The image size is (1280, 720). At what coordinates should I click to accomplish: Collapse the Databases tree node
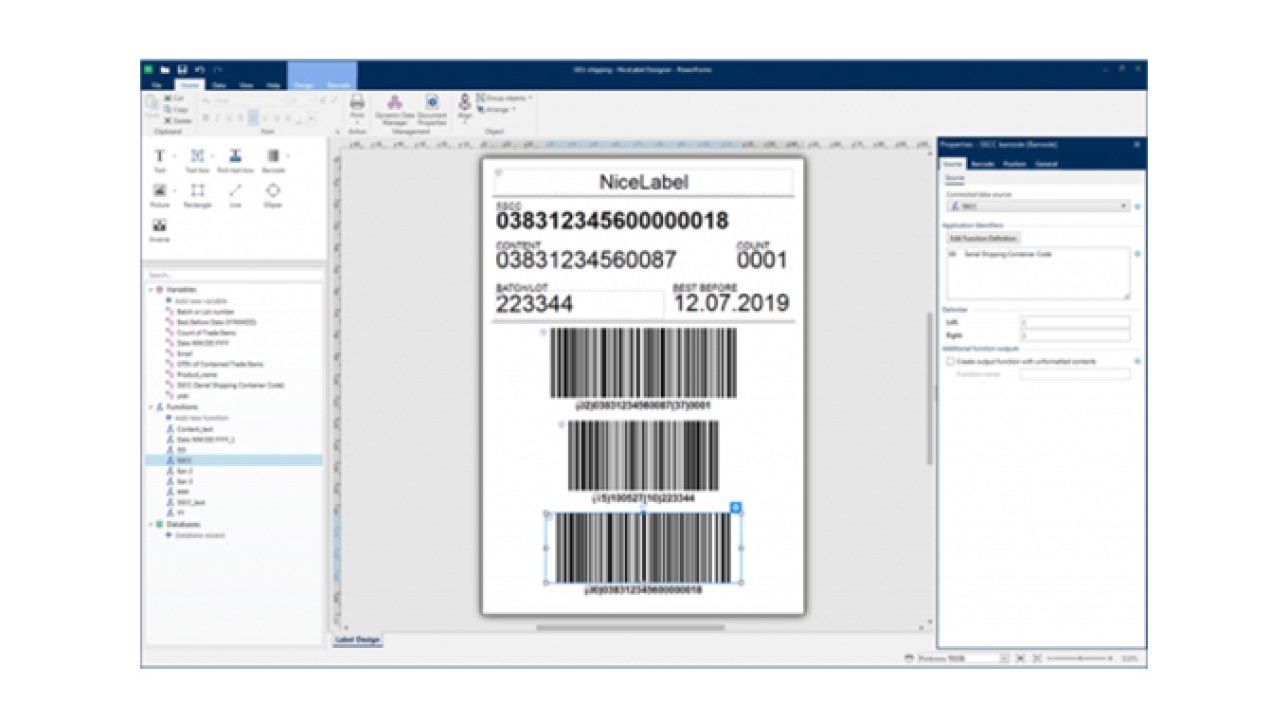[x=151, y=524]
